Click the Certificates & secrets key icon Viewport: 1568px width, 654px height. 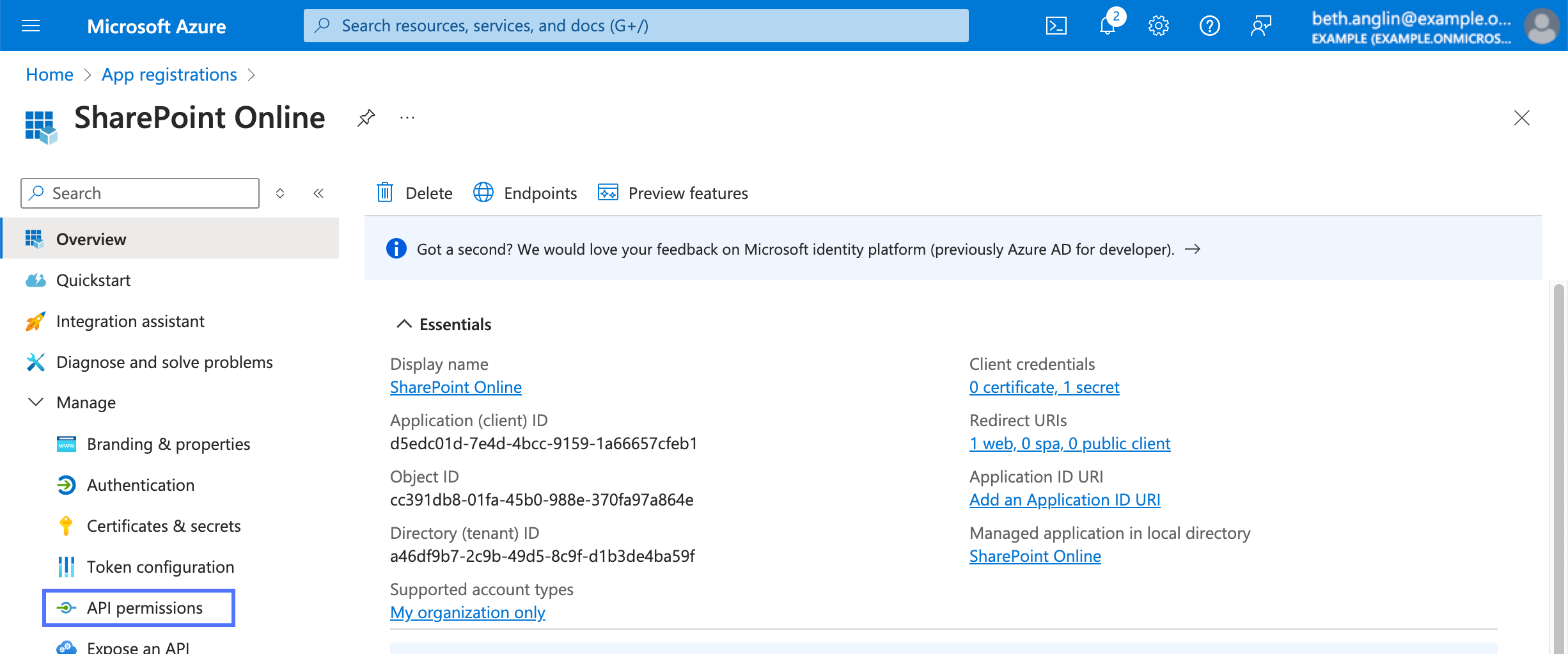point(66,526)
